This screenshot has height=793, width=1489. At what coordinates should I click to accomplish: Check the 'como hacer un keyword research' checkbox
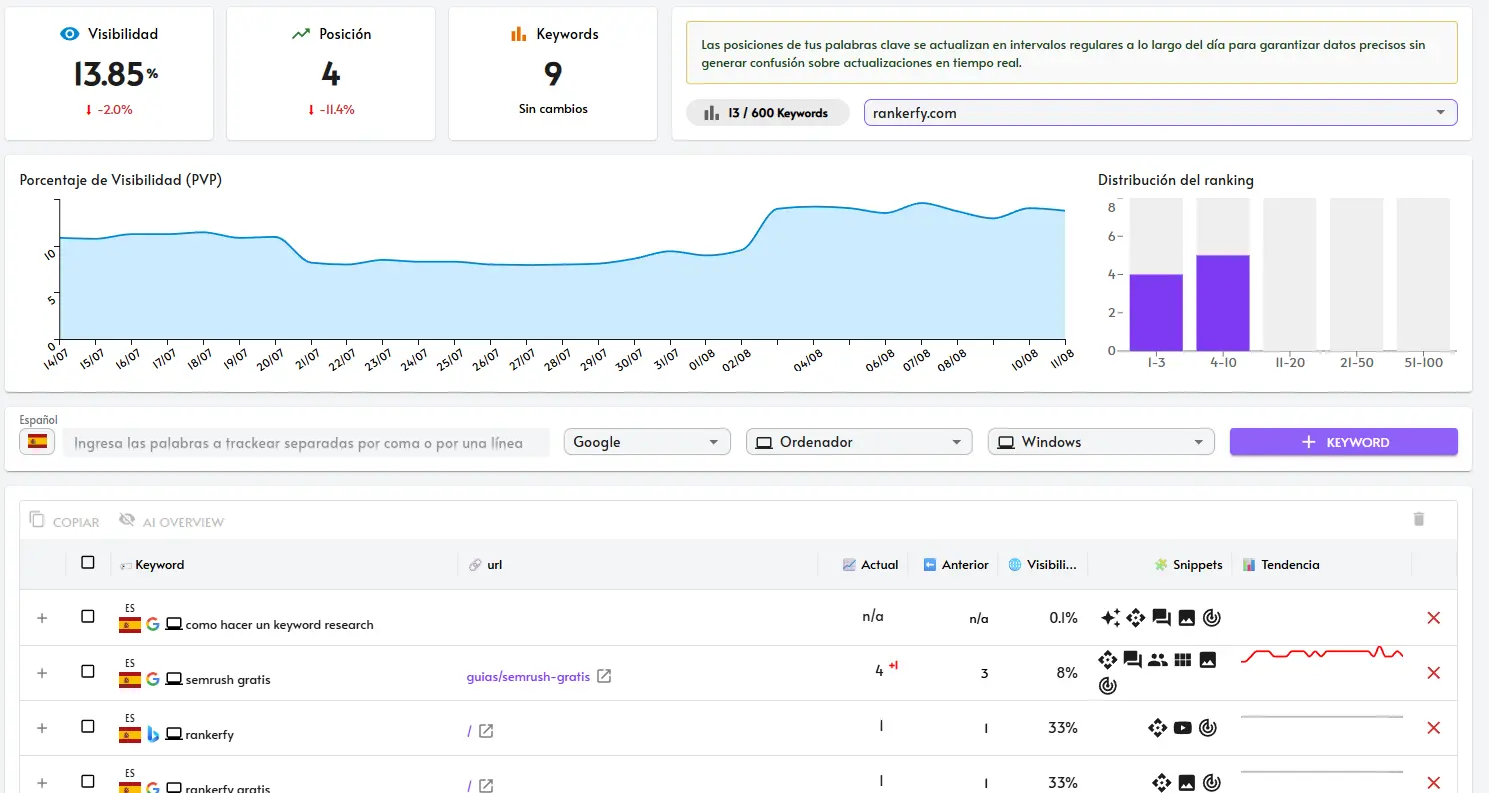[x=88, y=617]
